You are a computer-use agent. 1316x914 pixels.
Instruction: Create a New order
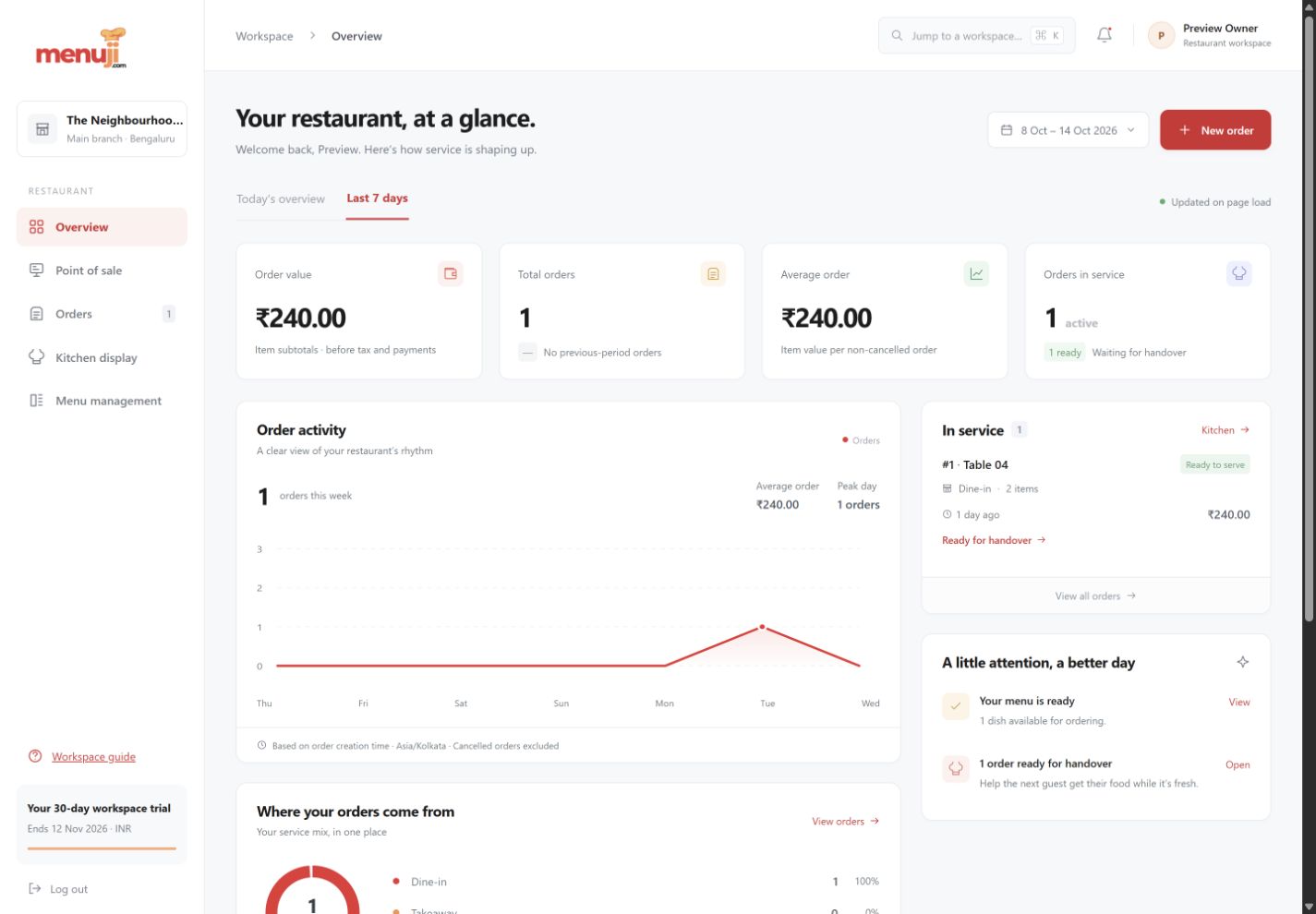1215,130
